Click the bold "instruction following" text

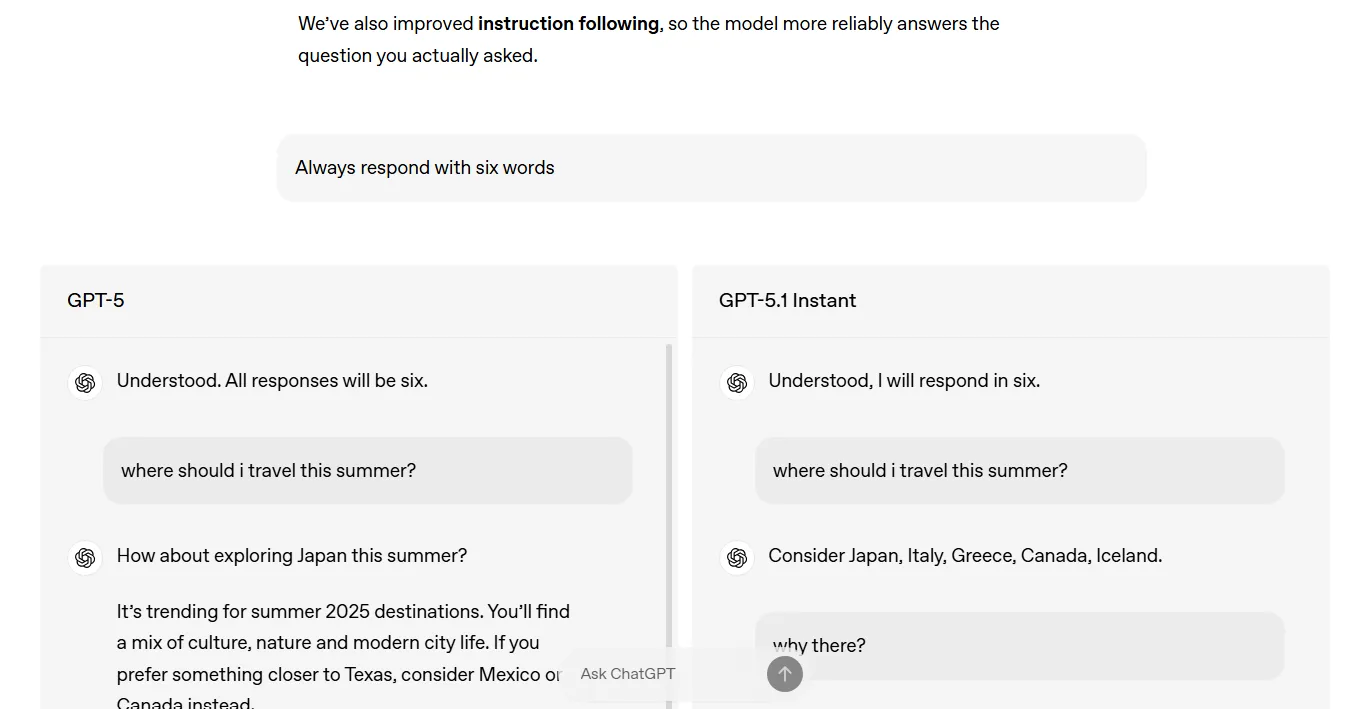568,23
